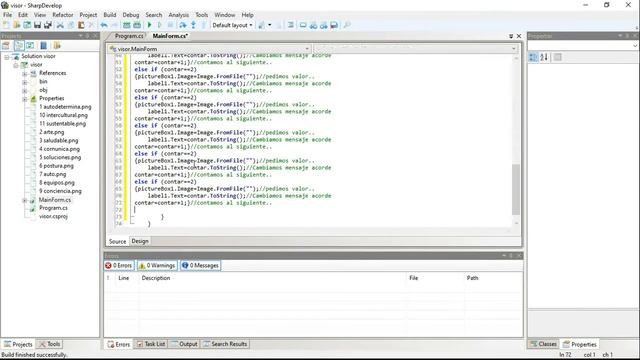Click the Rebuild Solution toolbar icon
The height and width of the screenshot is (360, 640).
click(x=137, y=25)
